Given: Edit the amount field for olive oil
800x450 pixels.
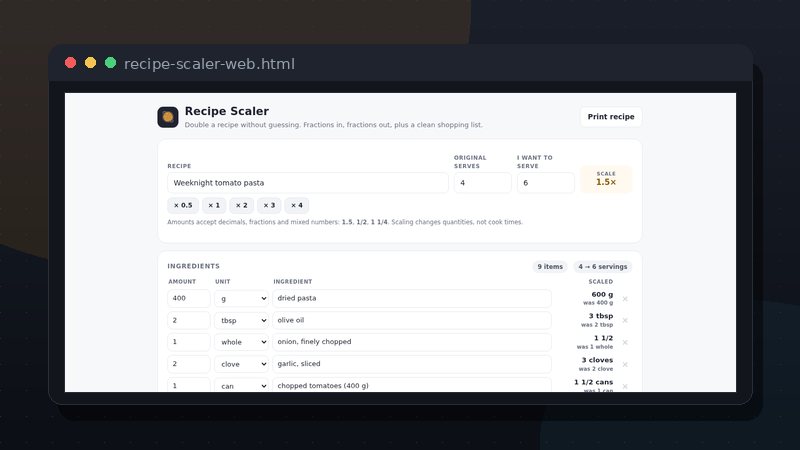Looking at the screenshot, I should pyautogui.click(x=189, y=320).
